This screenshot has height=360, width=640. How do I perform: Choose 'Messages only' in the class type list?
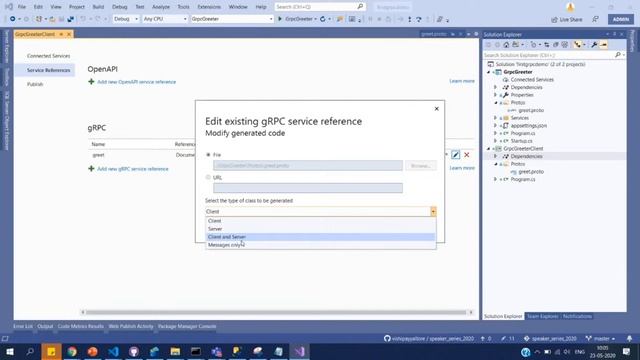(320, 245)
